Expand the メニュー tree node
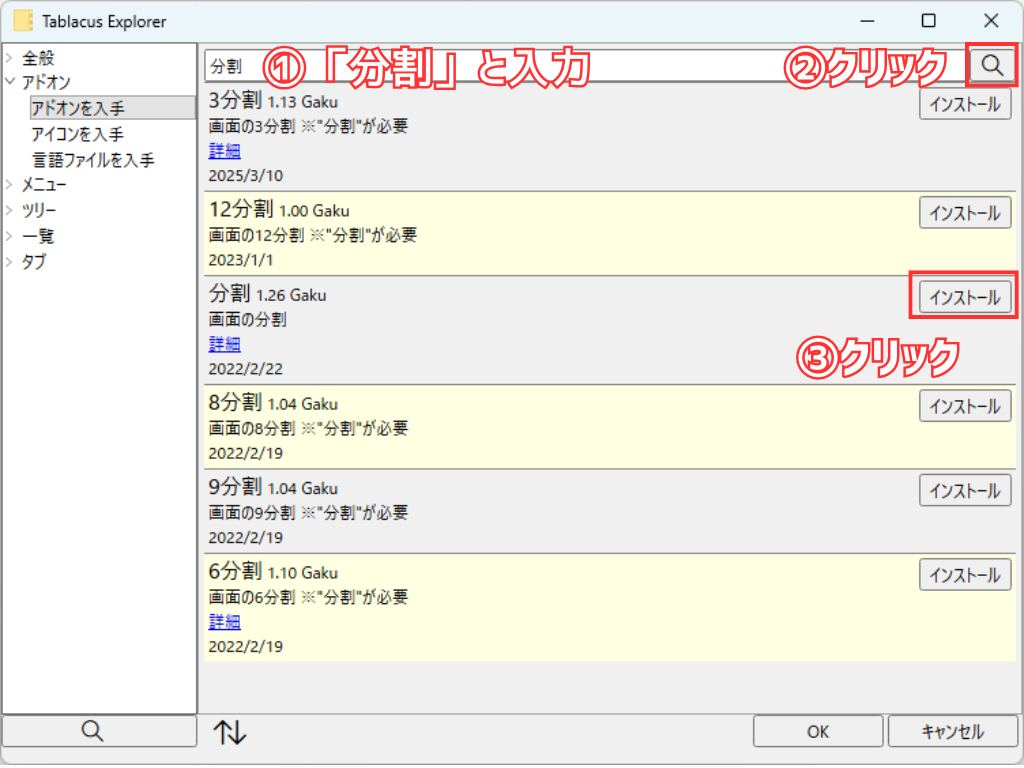1024x768 pixels. tap(10, 185)
